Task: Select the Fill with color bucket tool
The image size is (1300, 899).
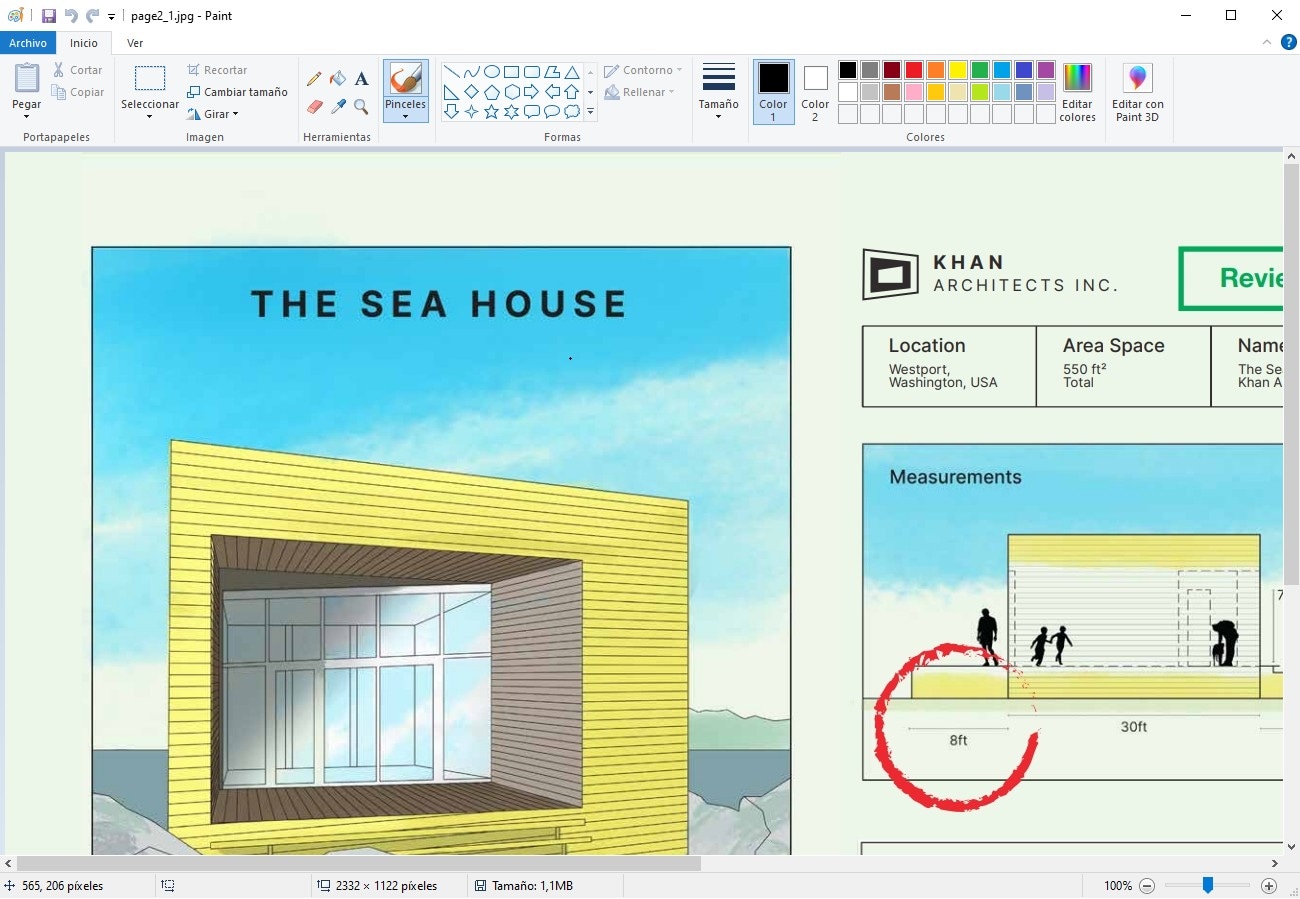Action: 338,79
